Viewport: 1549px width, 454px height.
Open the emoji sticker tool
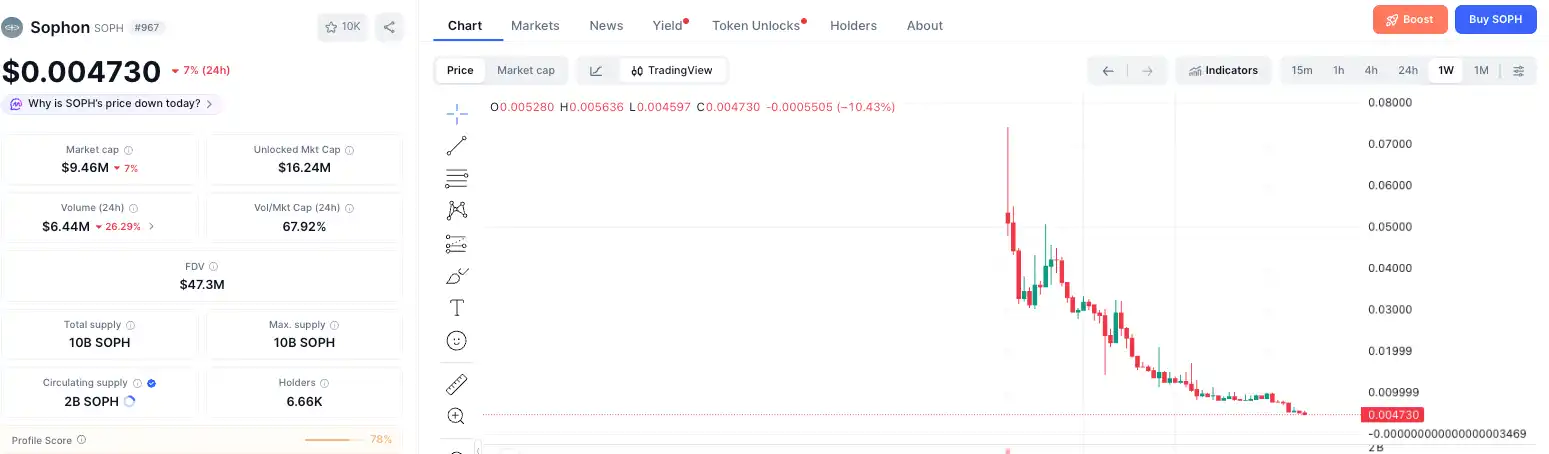[x=457, y=340]
